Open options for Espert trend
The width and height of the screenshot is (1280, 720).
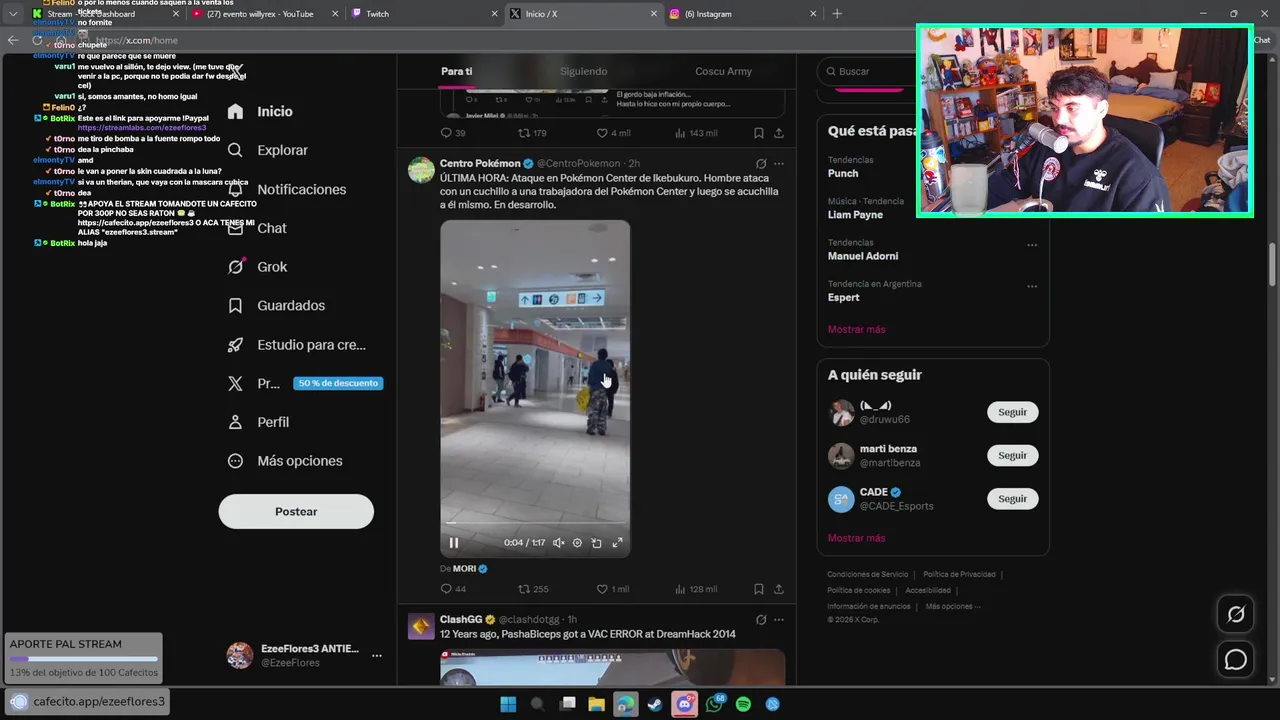1032,286
